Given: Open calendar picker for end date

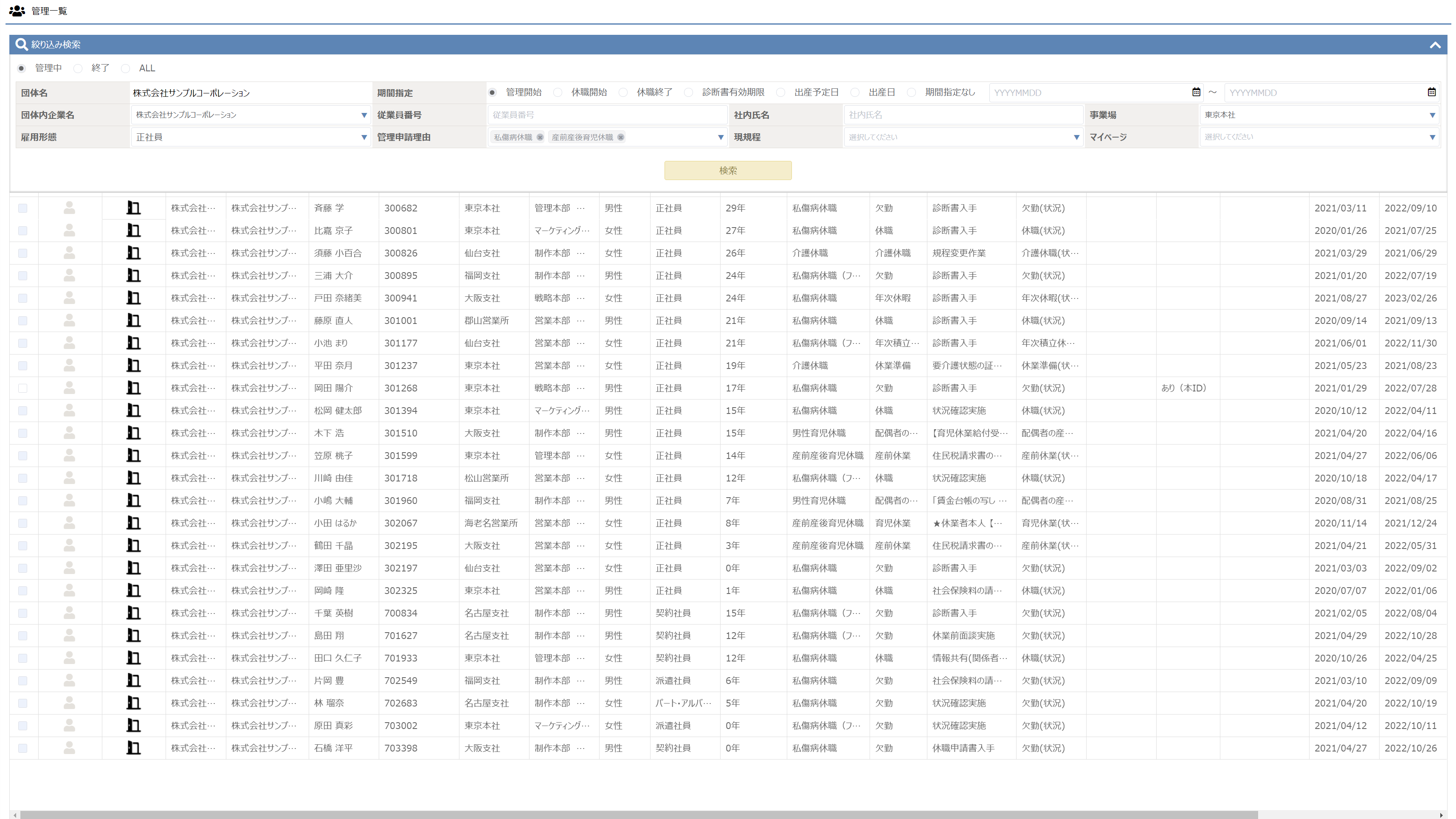Looking at the screenshot, I should [x=1432, y=92].
